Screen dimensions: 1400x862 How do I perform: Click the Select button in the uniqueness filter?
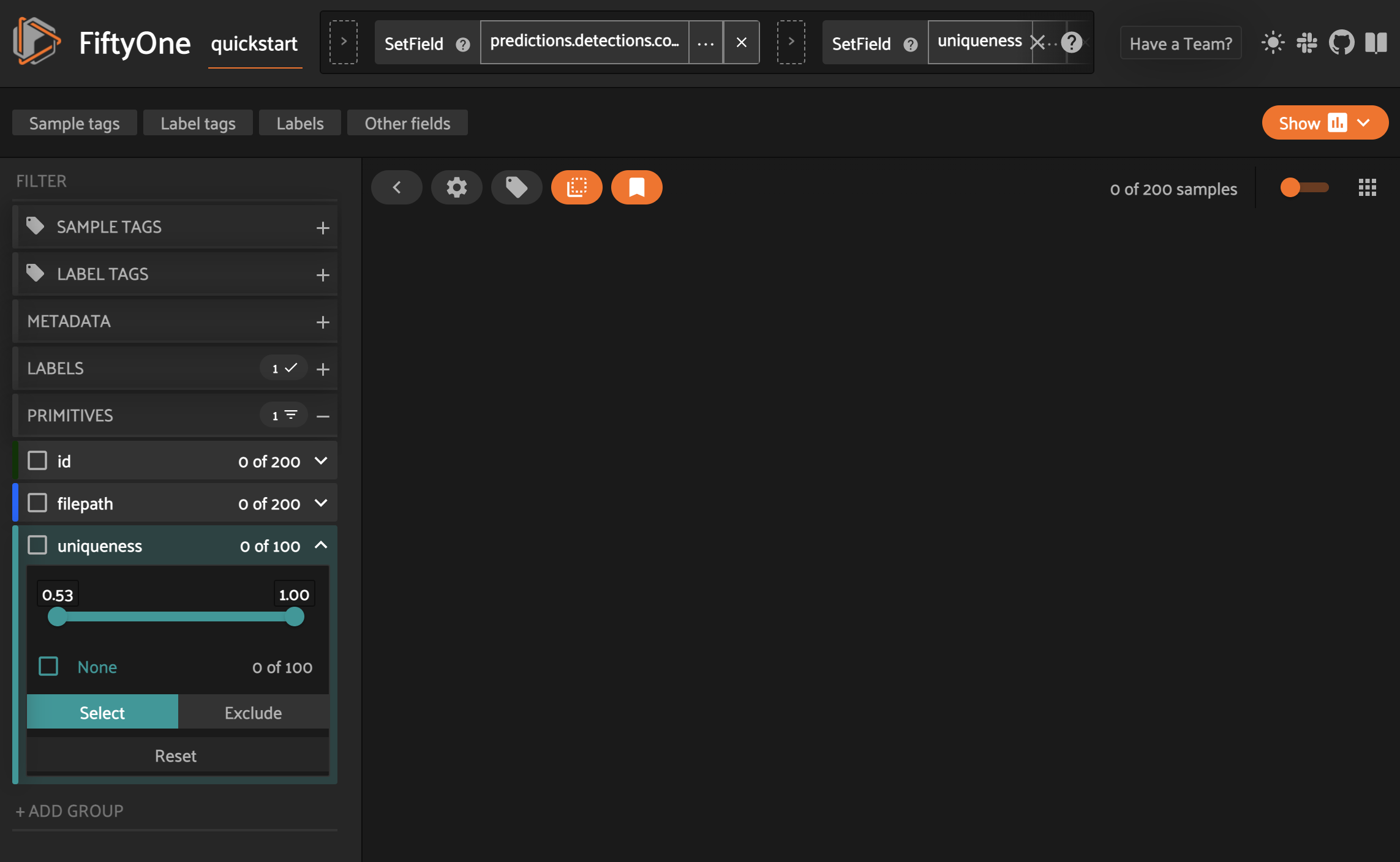click(x=102, y=712)
